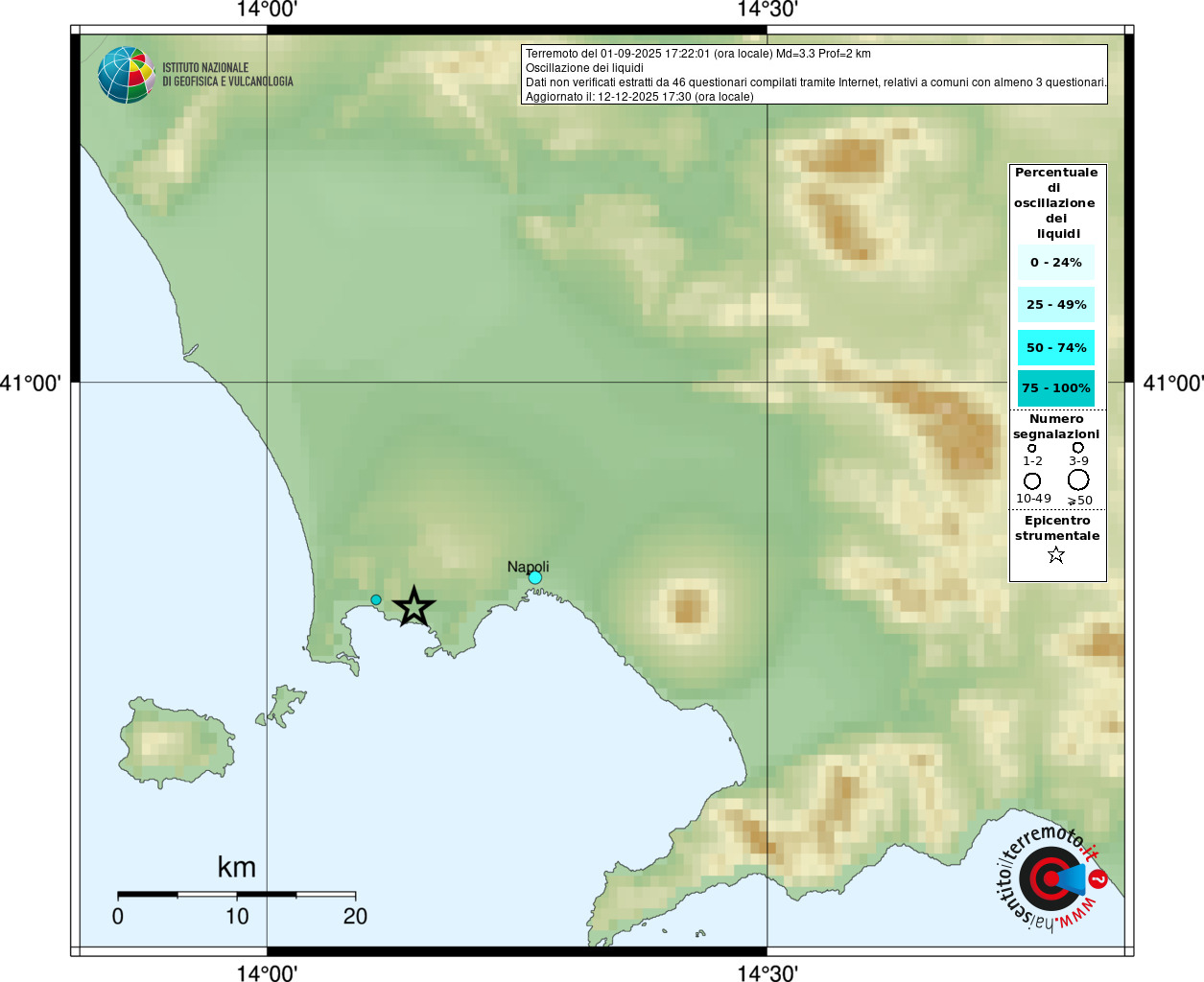This screenshot has height=982, width=1204.
Task: Select the ≥50 reports circle in the legend
Action: pyautogui.click(x=1078, y=479)
